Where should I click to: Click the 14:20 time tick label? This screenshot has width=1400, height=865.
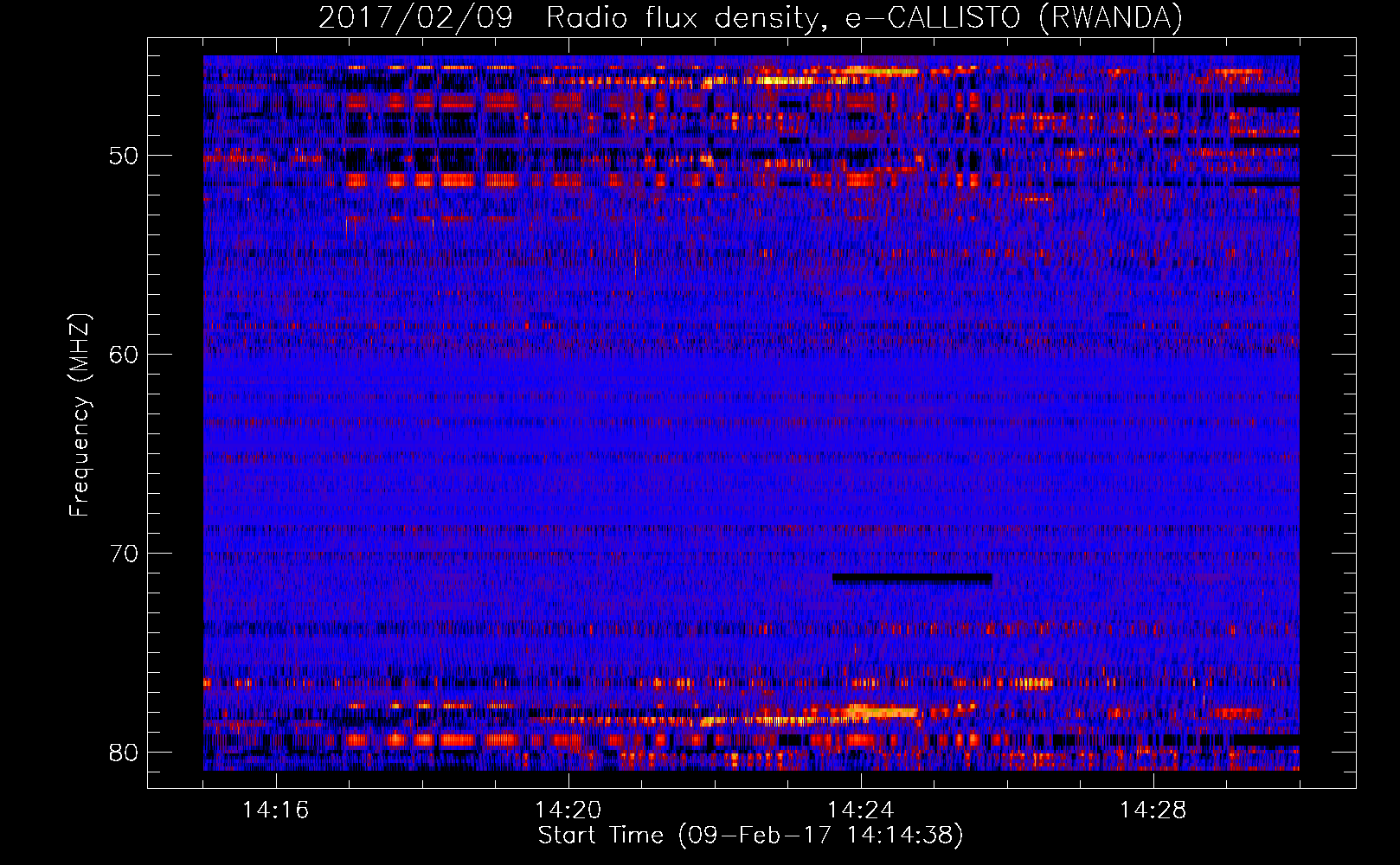tap(568, 811)
